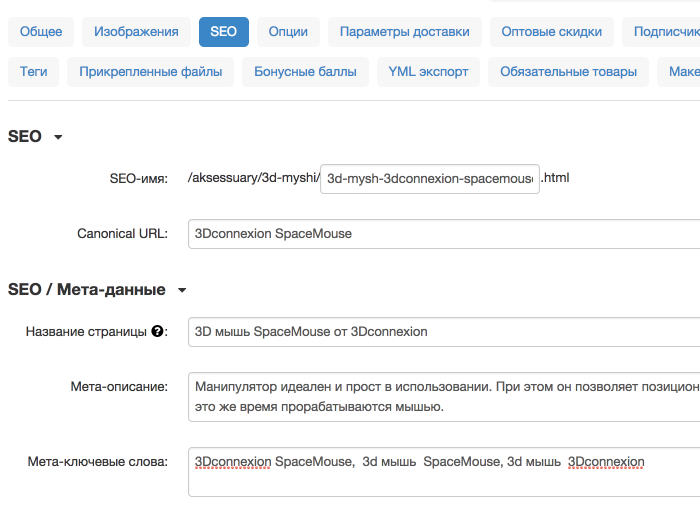Open the Опции tab

point(288,32)
